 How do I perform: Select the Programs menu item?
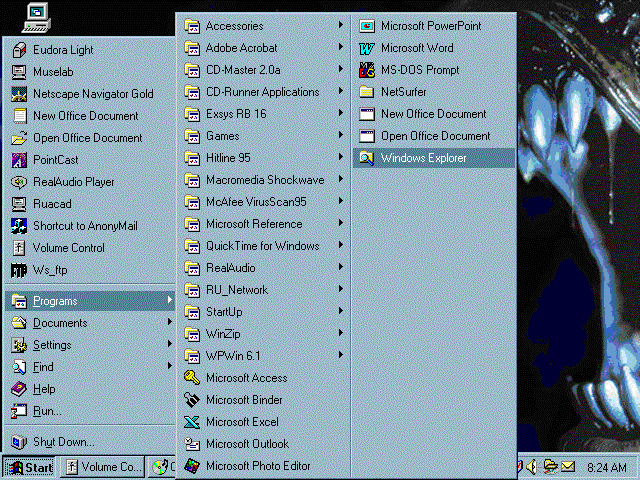pos(90,301)
